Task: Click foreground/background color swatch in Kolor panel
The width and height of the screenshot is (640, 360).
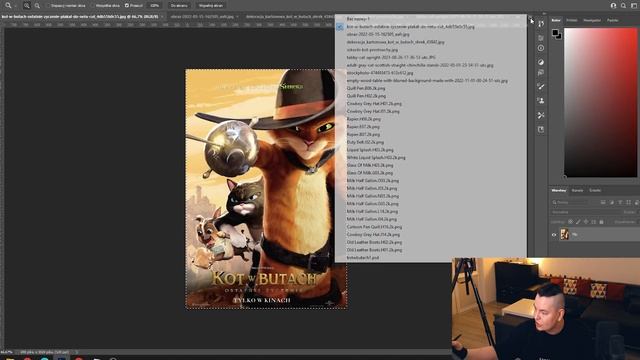Action: coord(556,34)
